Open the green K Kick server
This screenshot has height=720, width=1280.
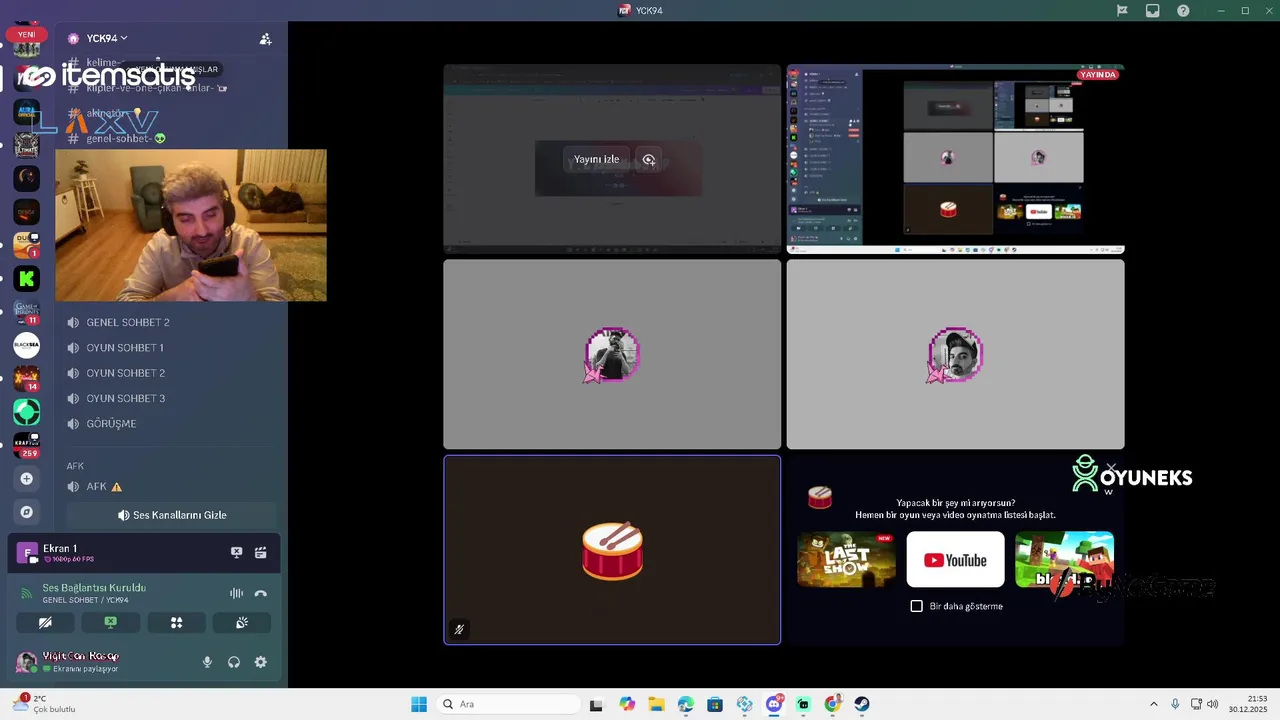tap(27, 279)
